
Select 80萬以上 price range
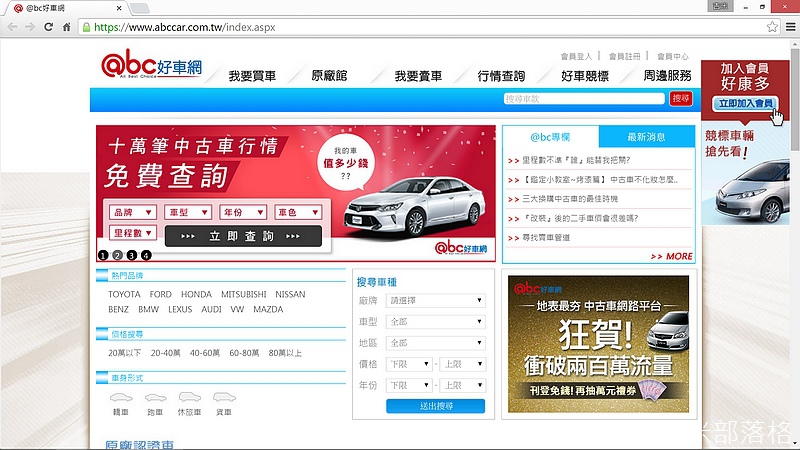click(x=285, y=353)
